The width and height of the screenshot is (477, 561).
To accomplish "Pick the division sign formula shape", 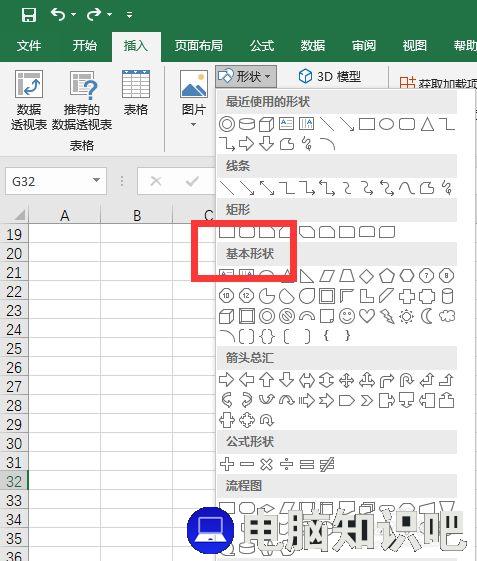I will coord(287,464).
